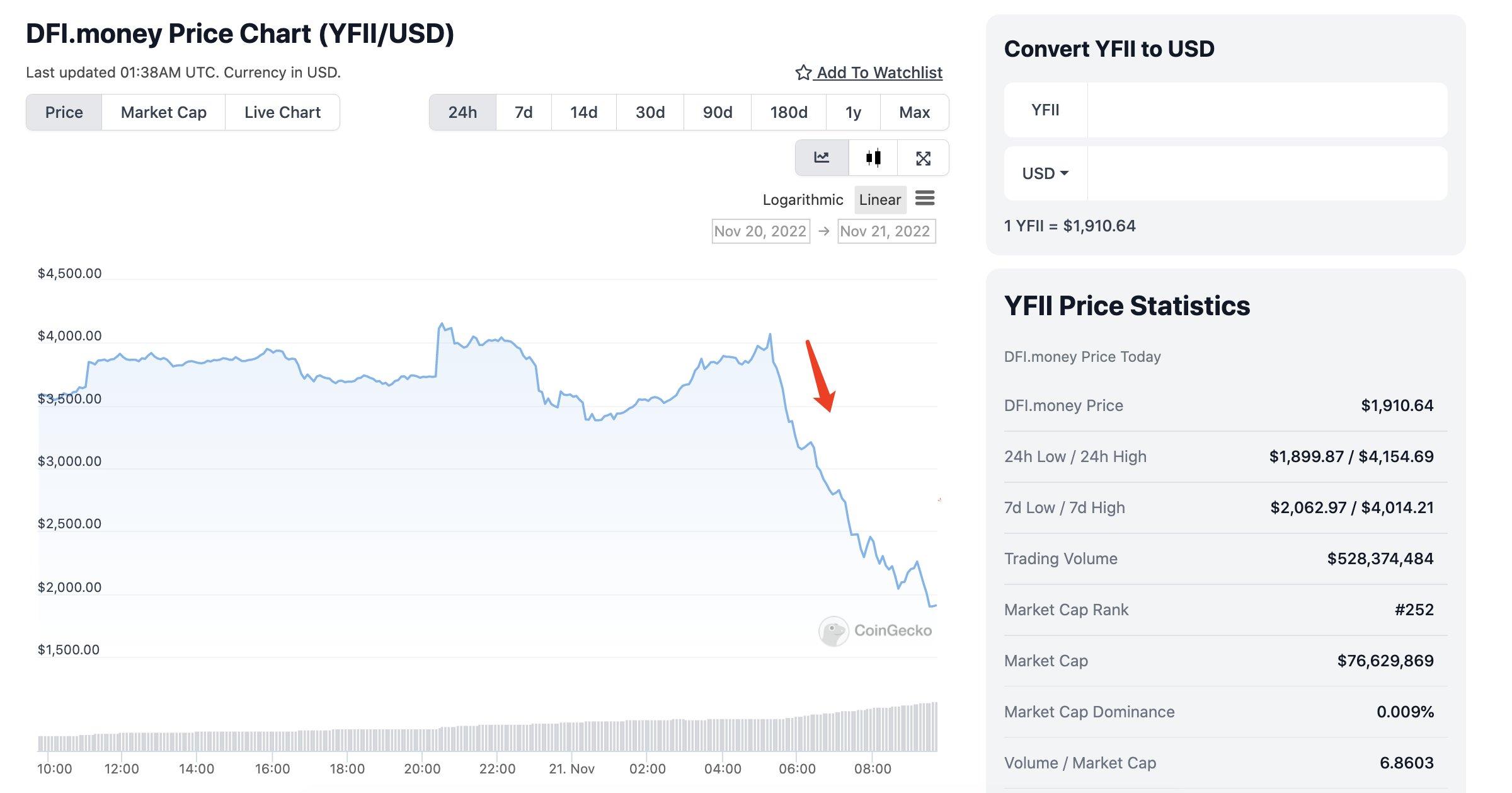The image size is (1512, 793).
Task: Expand the chart to fullscreen
Action: pos(923,158)
